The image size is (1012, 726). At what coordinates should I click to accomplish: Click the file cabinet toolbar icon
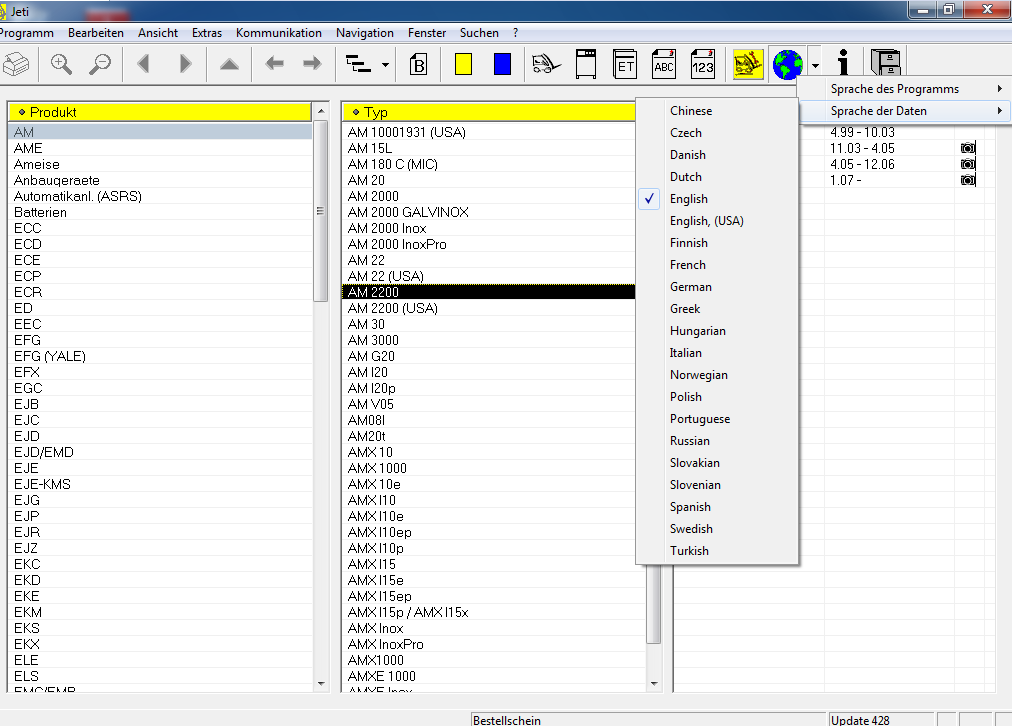coord(885,64)
